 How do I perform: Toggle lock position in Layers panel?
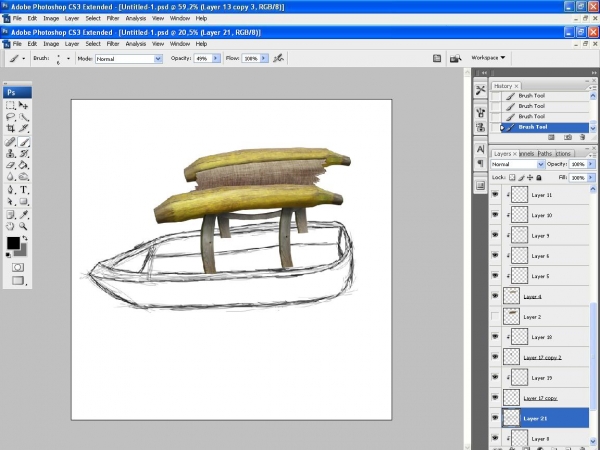[530, 177]
